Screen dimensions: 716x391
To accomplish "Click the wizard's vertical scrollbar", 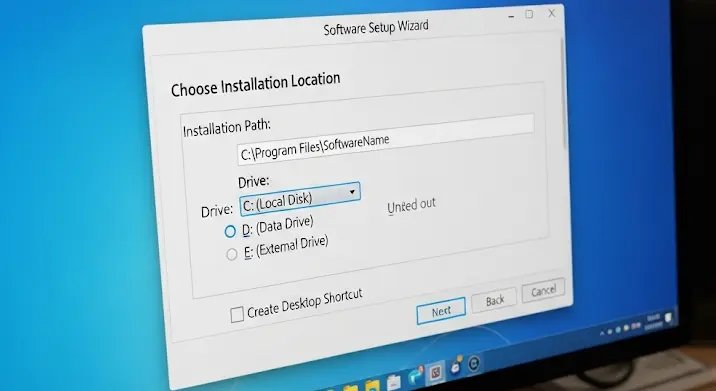I will pyautogui.click(x=564, y=94).
